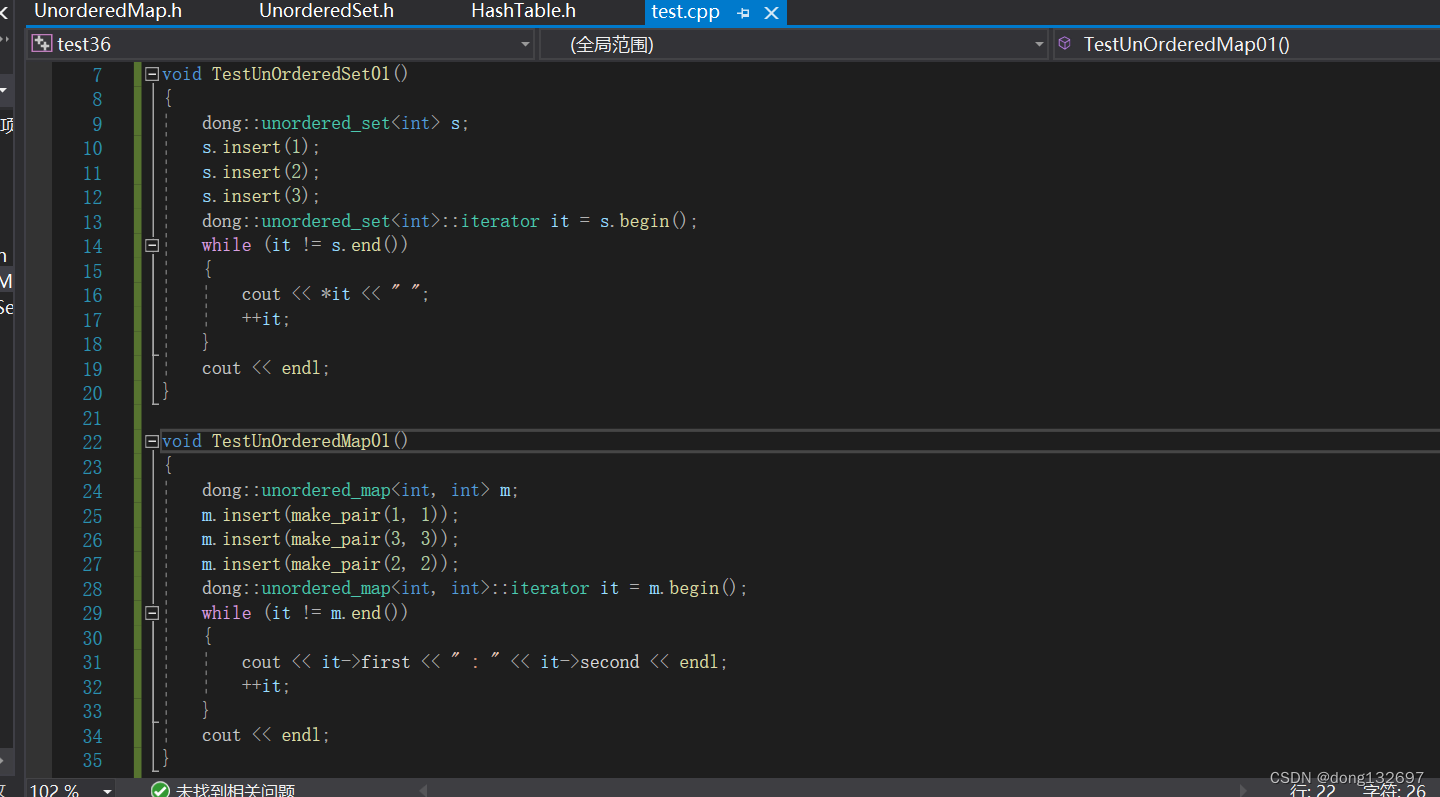Click cout << endl; on line 34
Screen dimensions: 1440x797
265,735
